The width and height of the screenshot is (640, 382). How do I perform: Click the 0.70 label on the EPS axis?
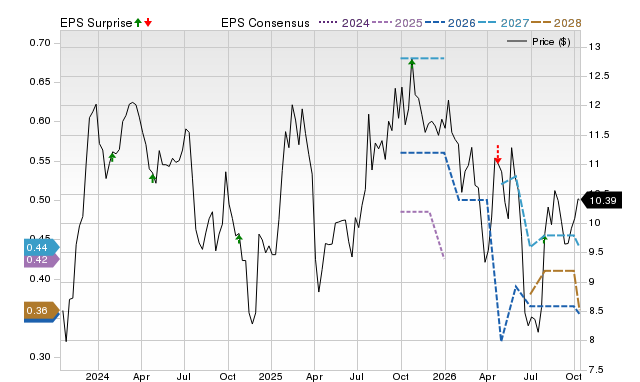(40, 43)
